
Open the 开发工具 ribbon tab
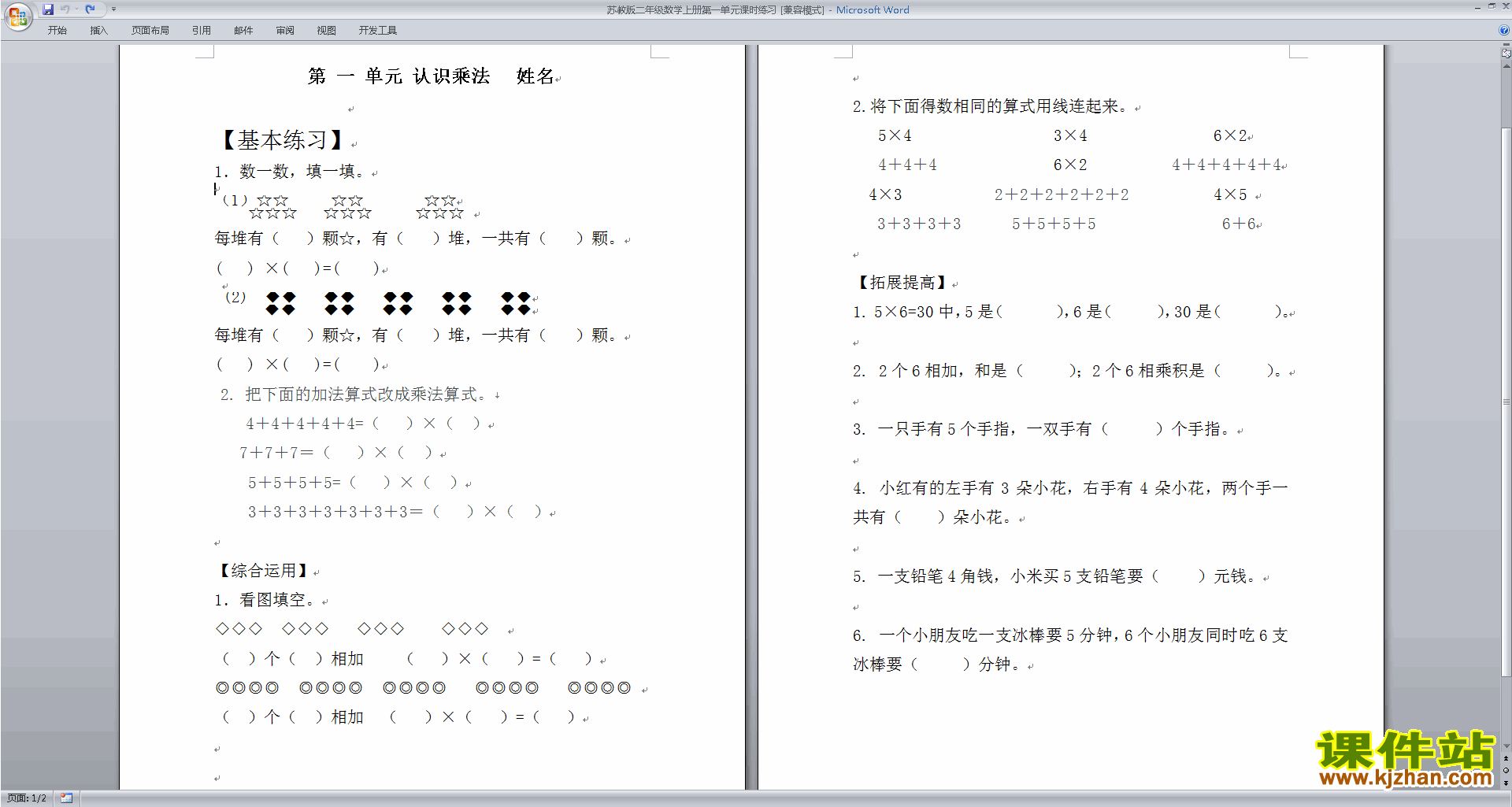pyautogui.click(x=377, y=31)
